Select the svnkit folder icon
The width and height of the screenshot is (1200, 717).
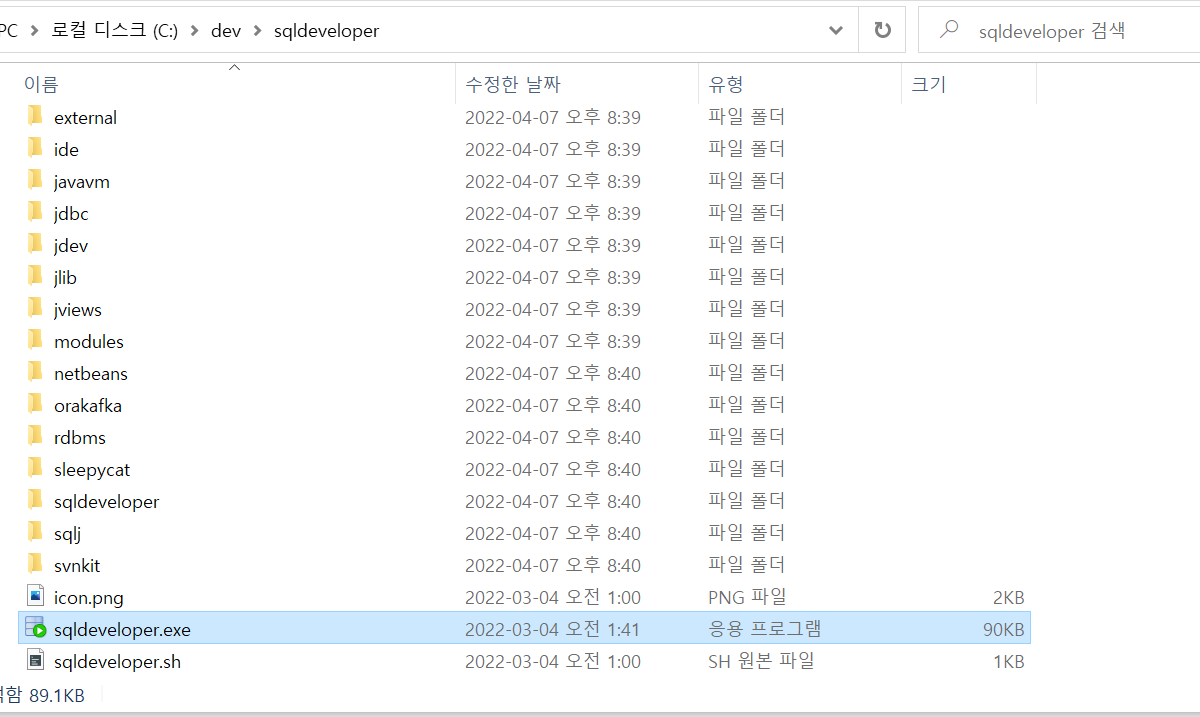(35, 565)
